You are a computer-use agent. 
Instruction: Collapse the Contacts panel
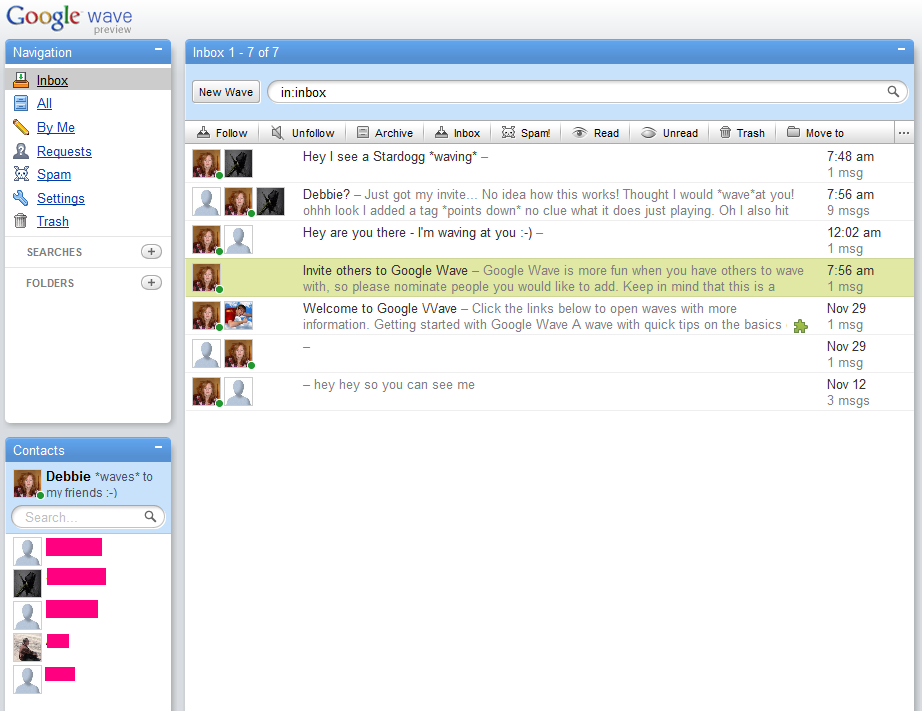(x=158, y=448)
